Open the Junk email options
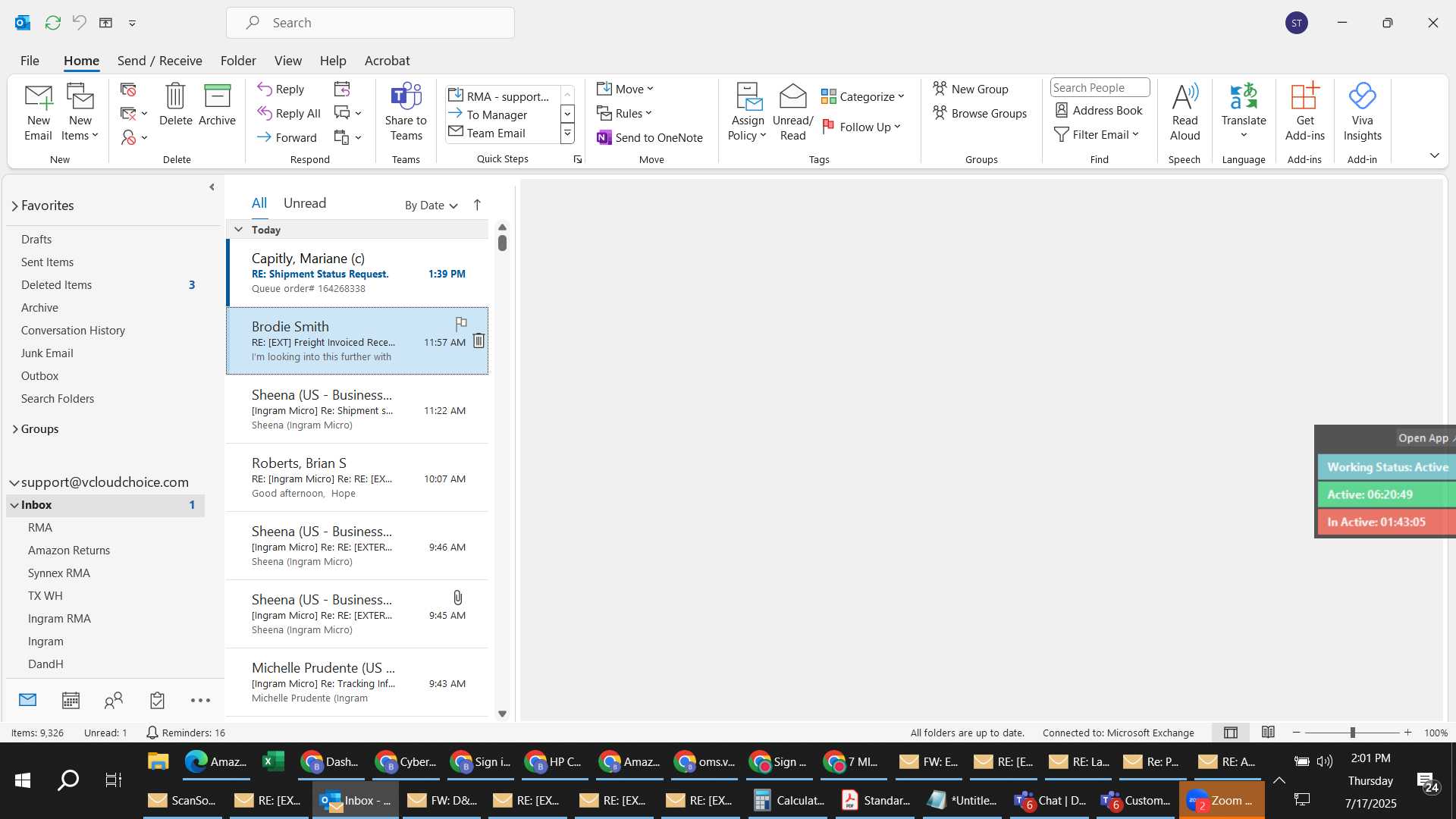 click(x=133, y=137)
